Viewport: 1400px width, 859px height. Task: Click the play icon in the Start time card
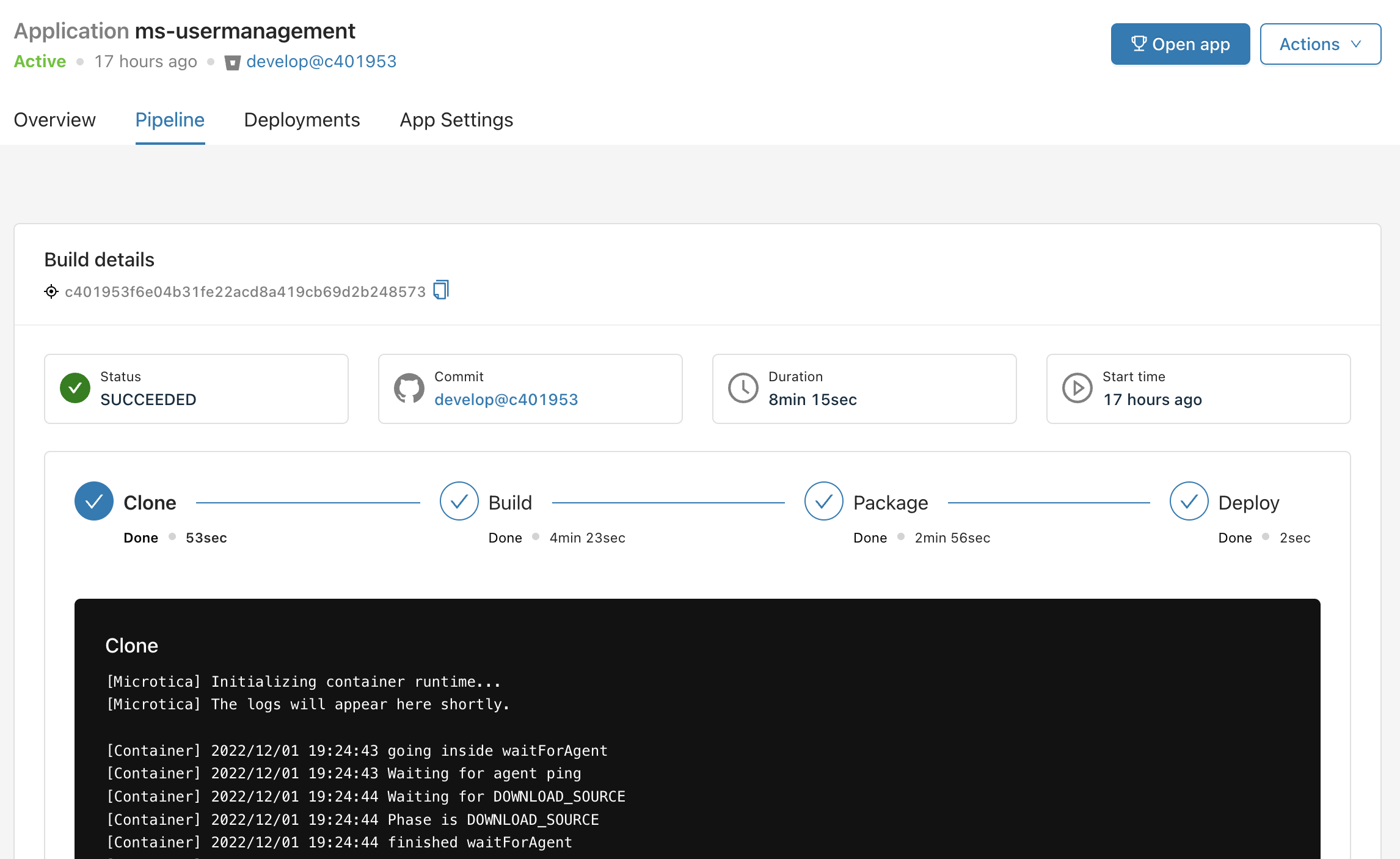click(x=1077, y=388)
